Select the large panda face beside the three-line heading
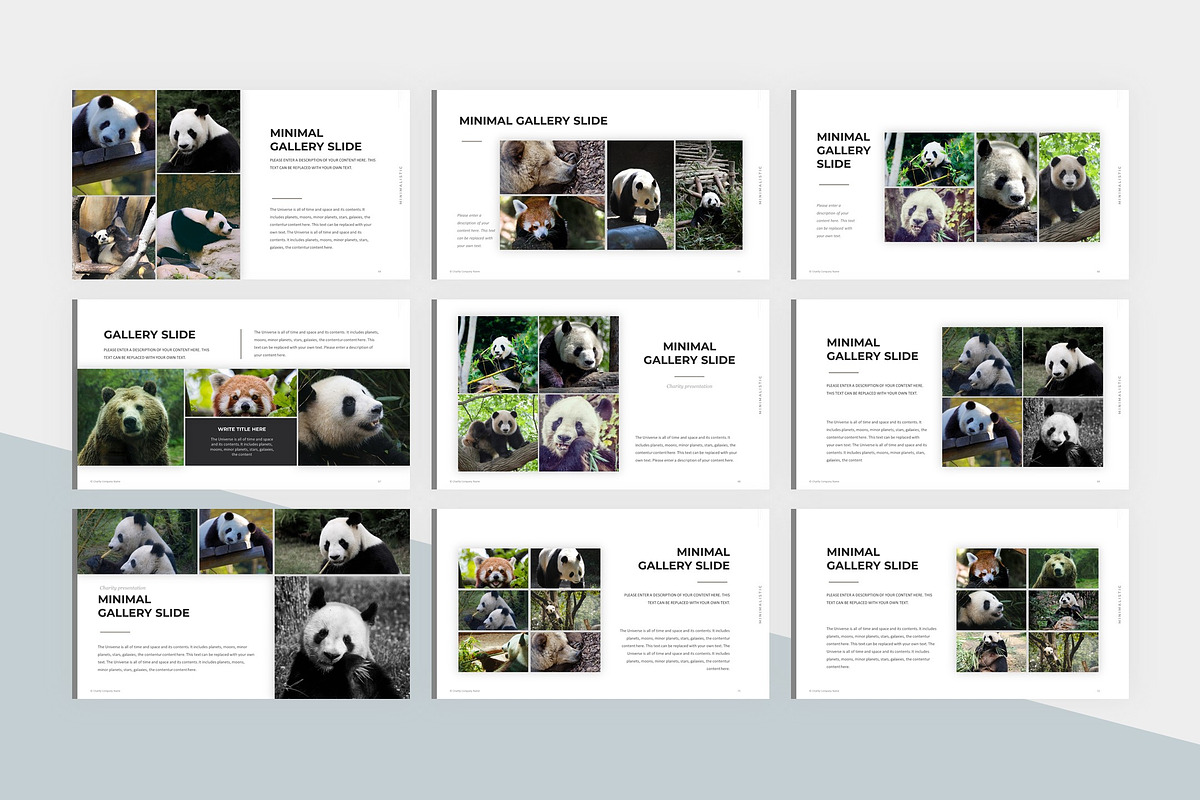The width and height of the screenshot is (1200, 800). click(x=1007, y=188)
